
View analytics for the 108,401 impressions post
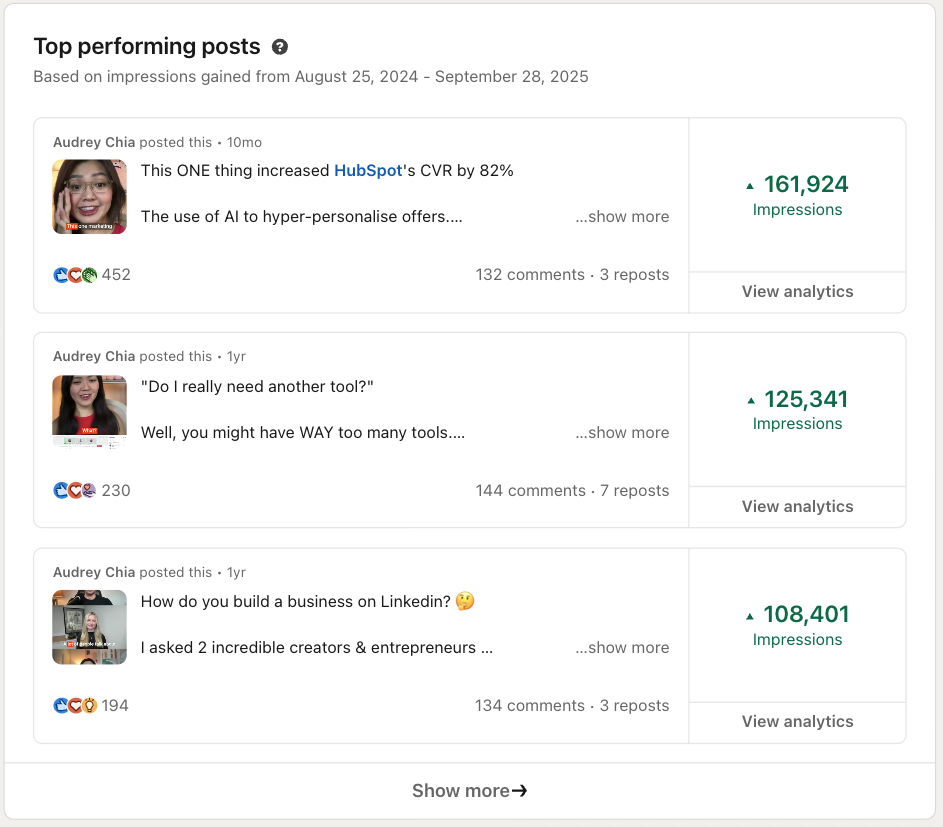(x=797, y=722)
